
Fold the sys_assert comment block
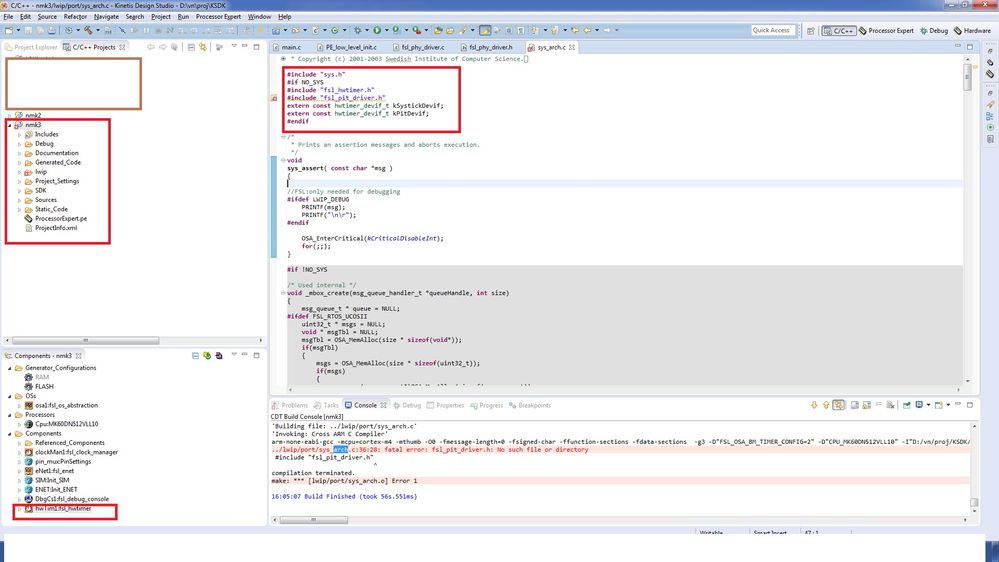284,137
